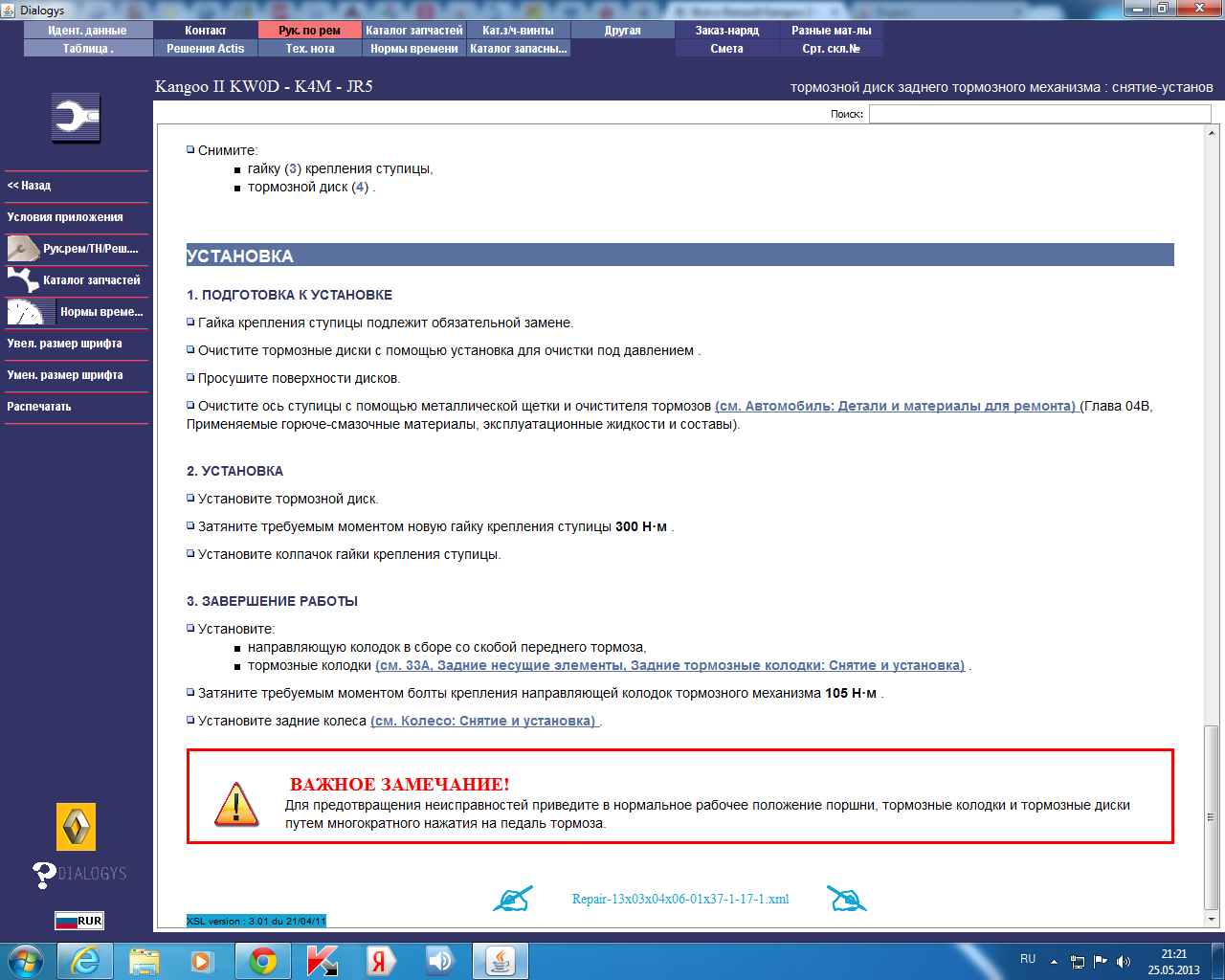
Task: Launch Google Chrome from the taskbar
Action: [x=263, y=961]
